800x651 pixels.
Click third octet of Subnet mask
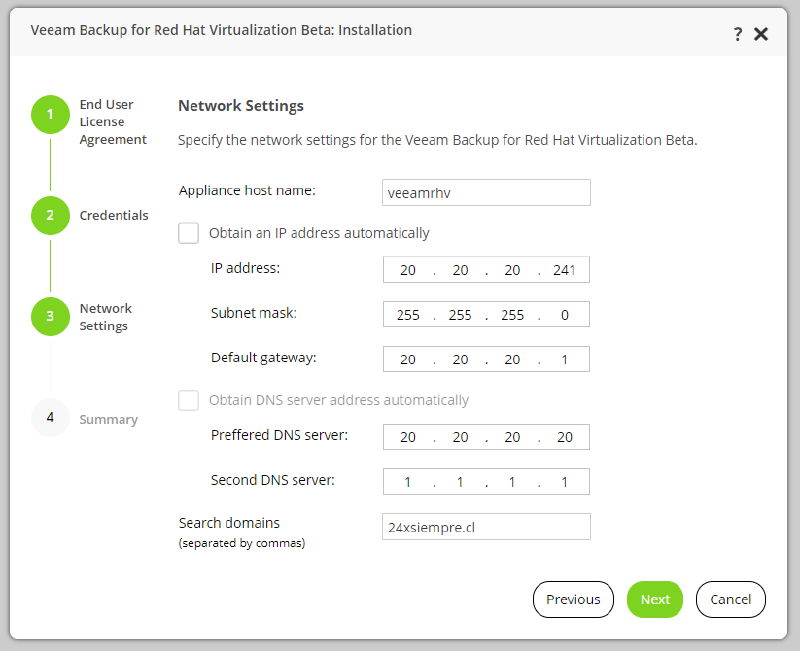[512, 315]
